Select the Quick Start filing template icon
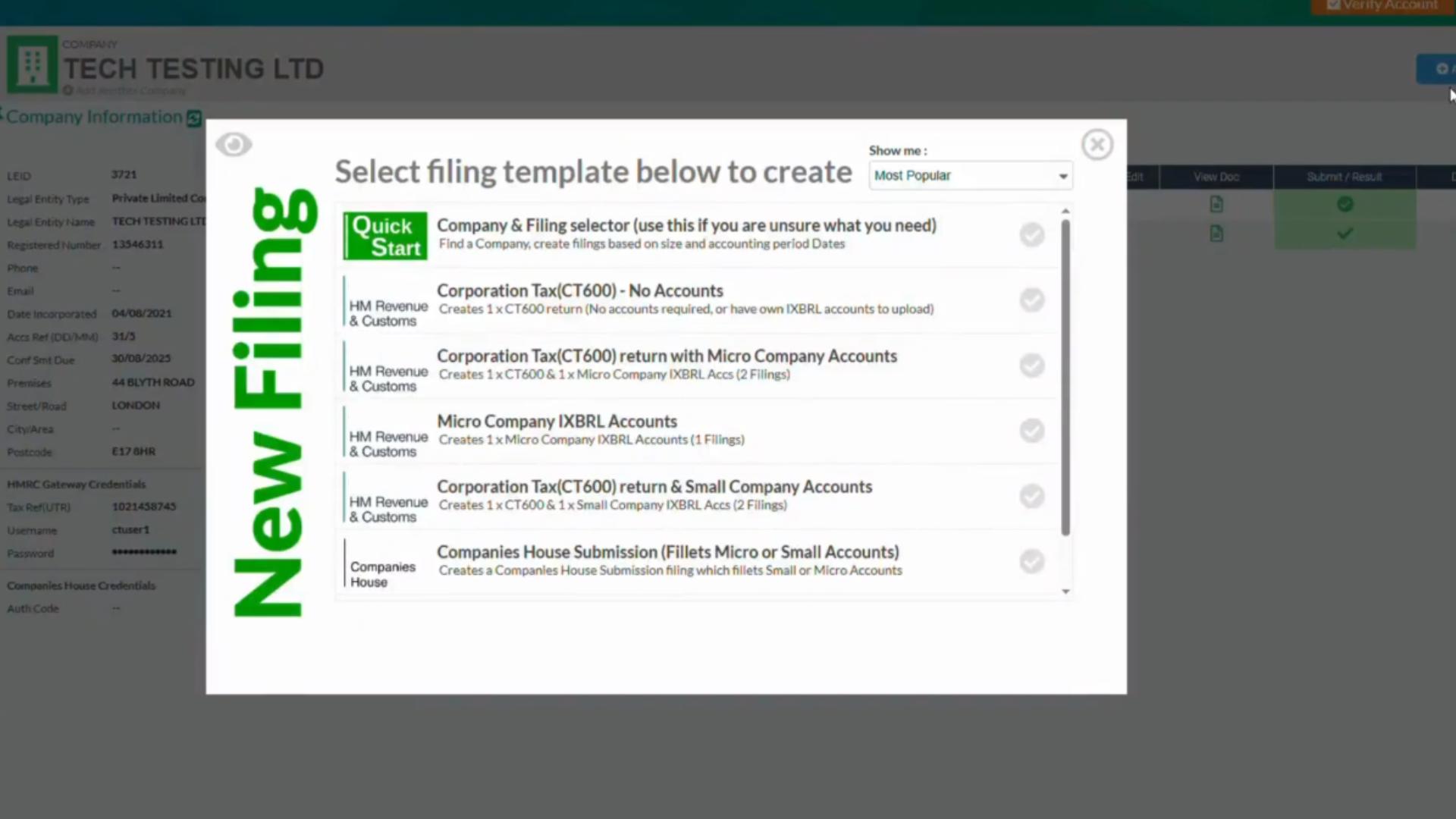 384,235
